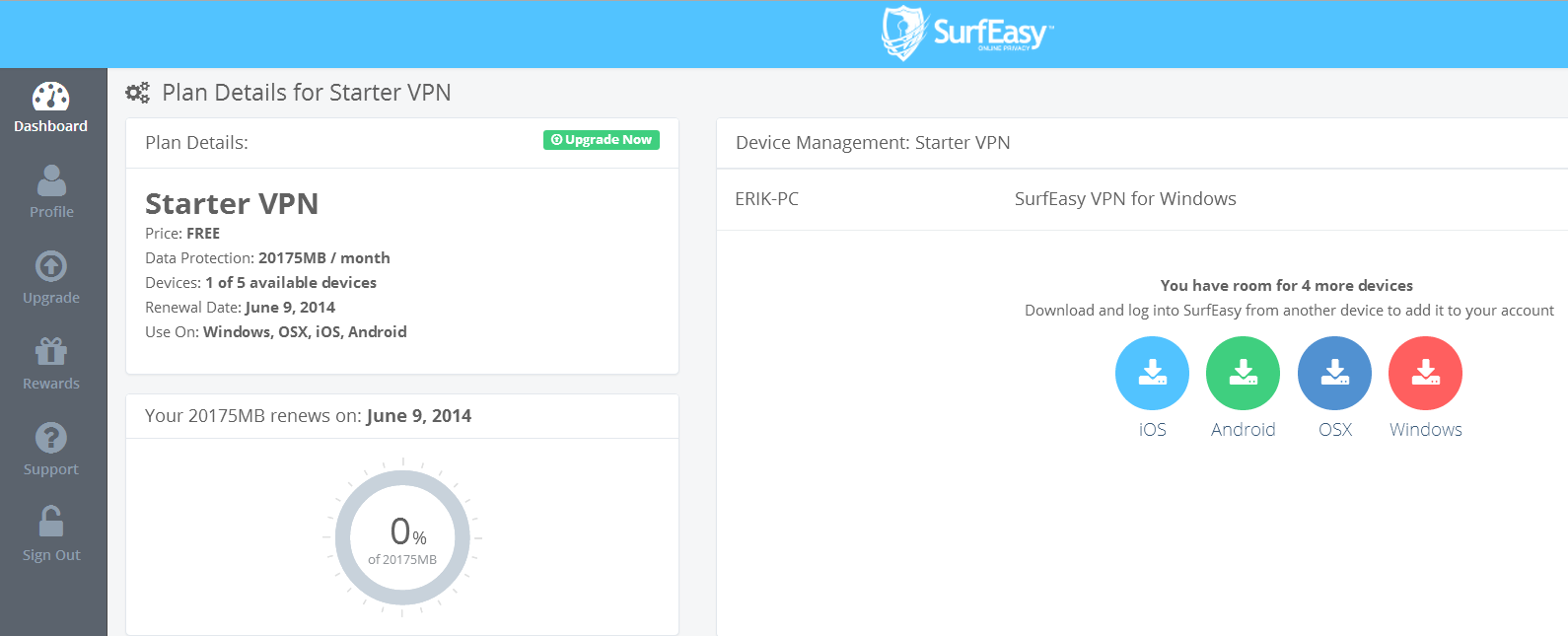Click 'SurfEasy VPN for Windows' device entry
This screenshot has height=636, width=1568.
(x=1125, y=199)
